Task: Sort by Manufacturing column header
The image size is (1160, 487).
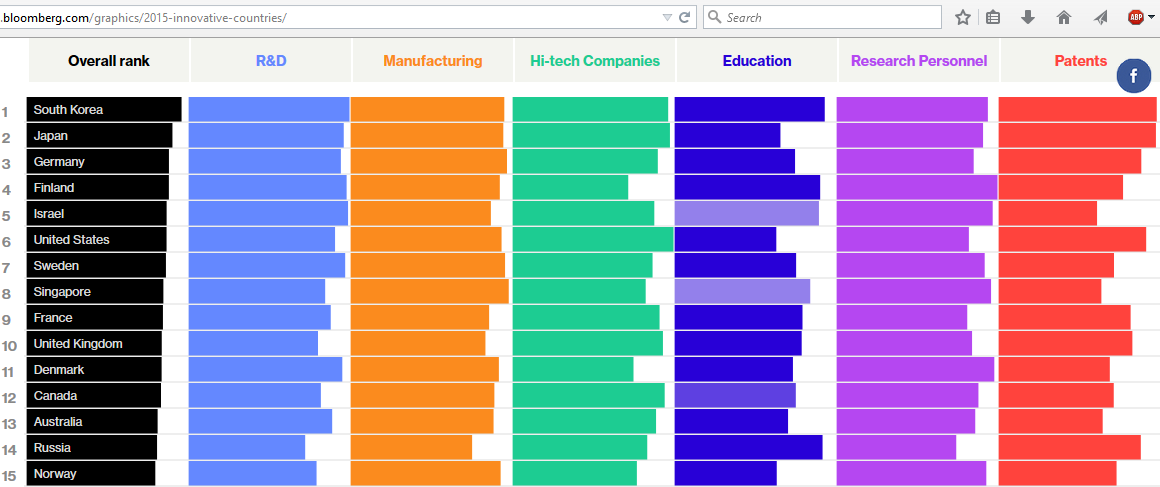Action: coord(433,61)
